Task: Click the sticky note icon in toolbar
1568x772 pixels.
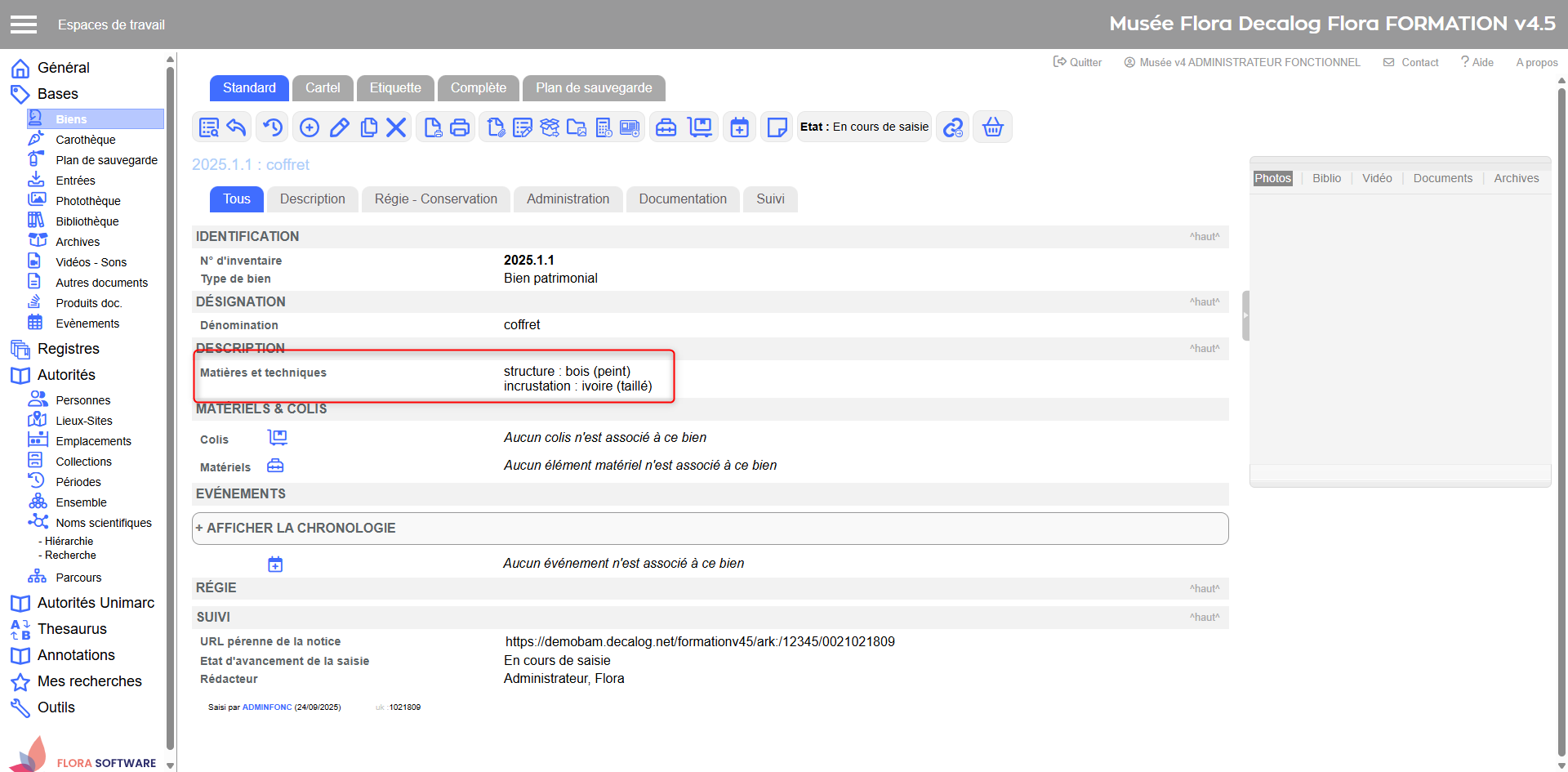Action: click(777, 127)
